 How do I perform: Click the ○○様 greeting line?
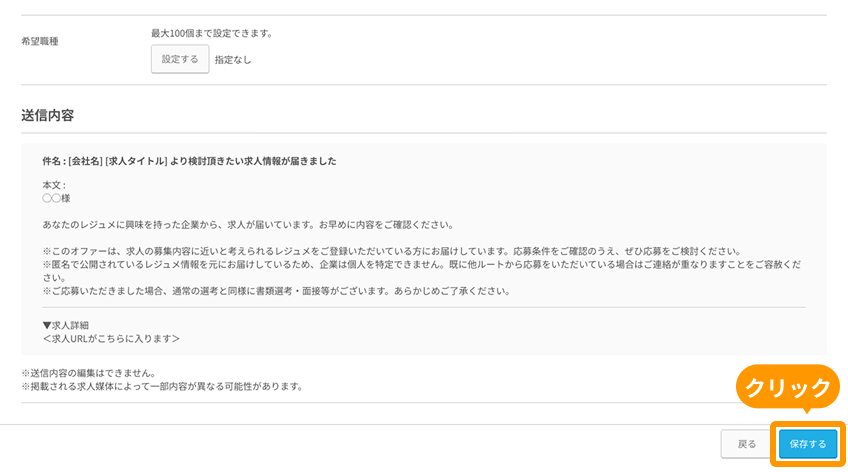(56, 198)
